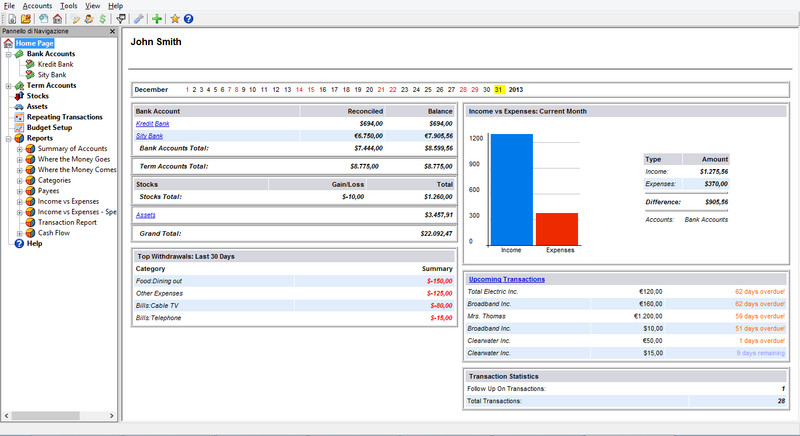The image size is (800, 436).
Task: Collapse the Reports tree node
Action: tap(8, 138)
